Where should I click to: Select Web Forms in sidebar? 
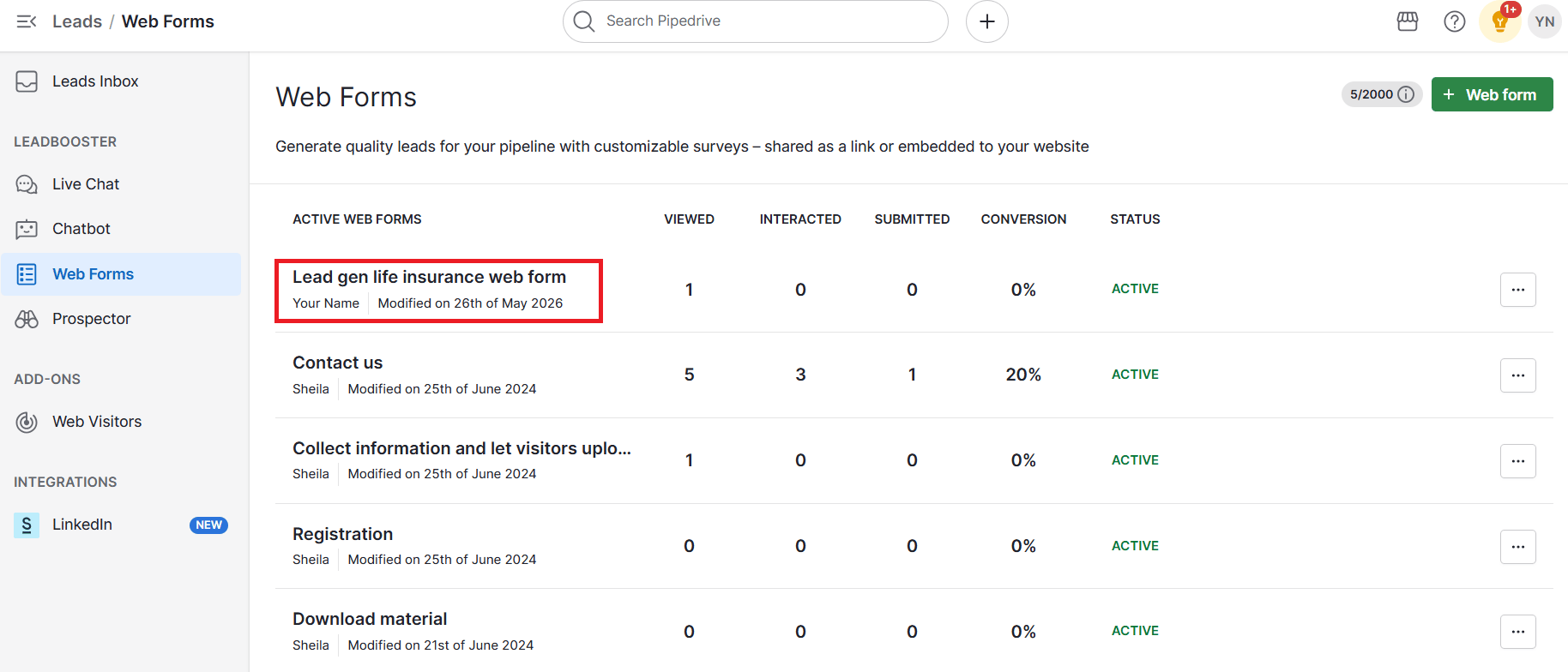coord(121,274)
